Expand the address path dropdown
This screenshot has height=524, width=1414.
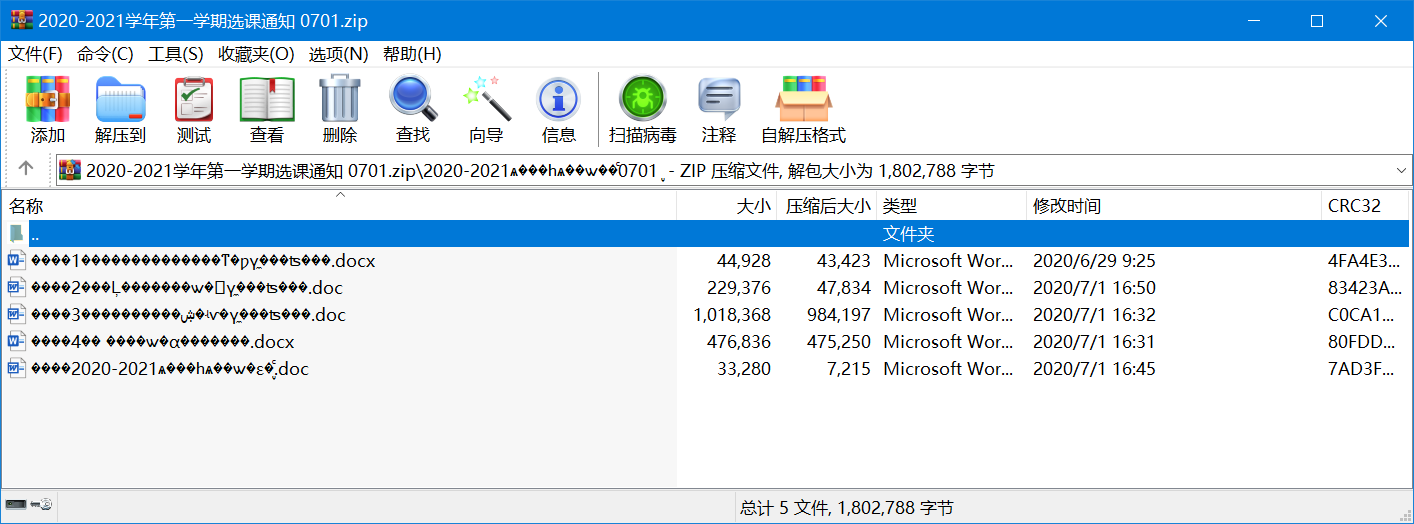click(1400, 170)
